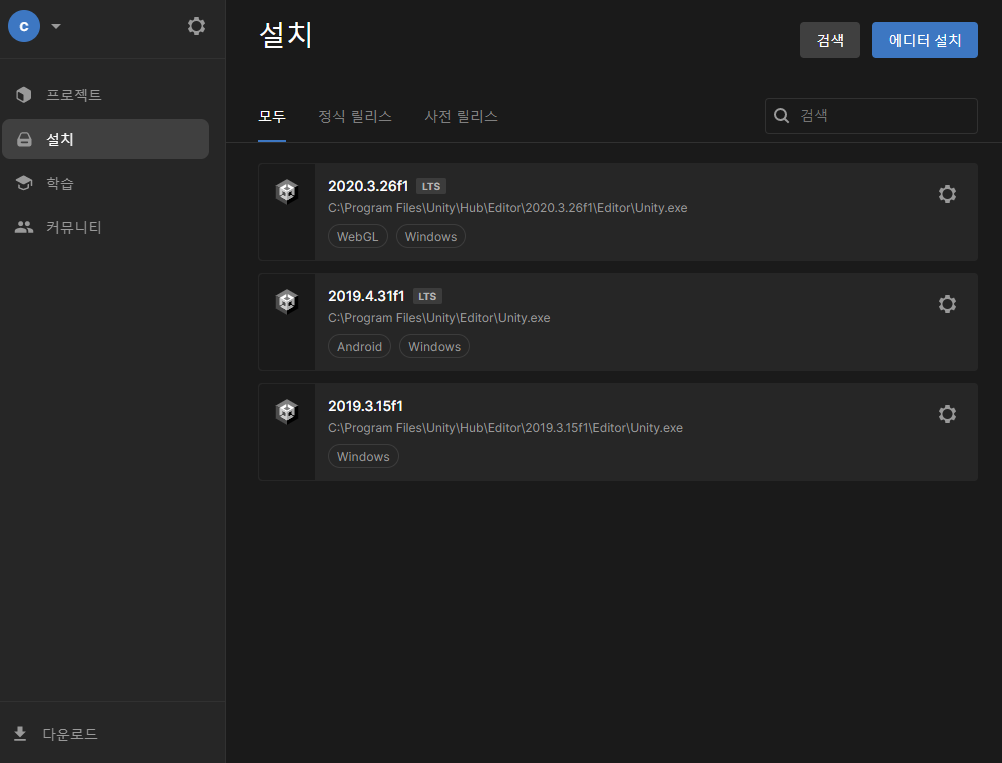
Task: Click path C:\Program Files\Unity\Editor\Unity.exe
Action: pos(439,318)
